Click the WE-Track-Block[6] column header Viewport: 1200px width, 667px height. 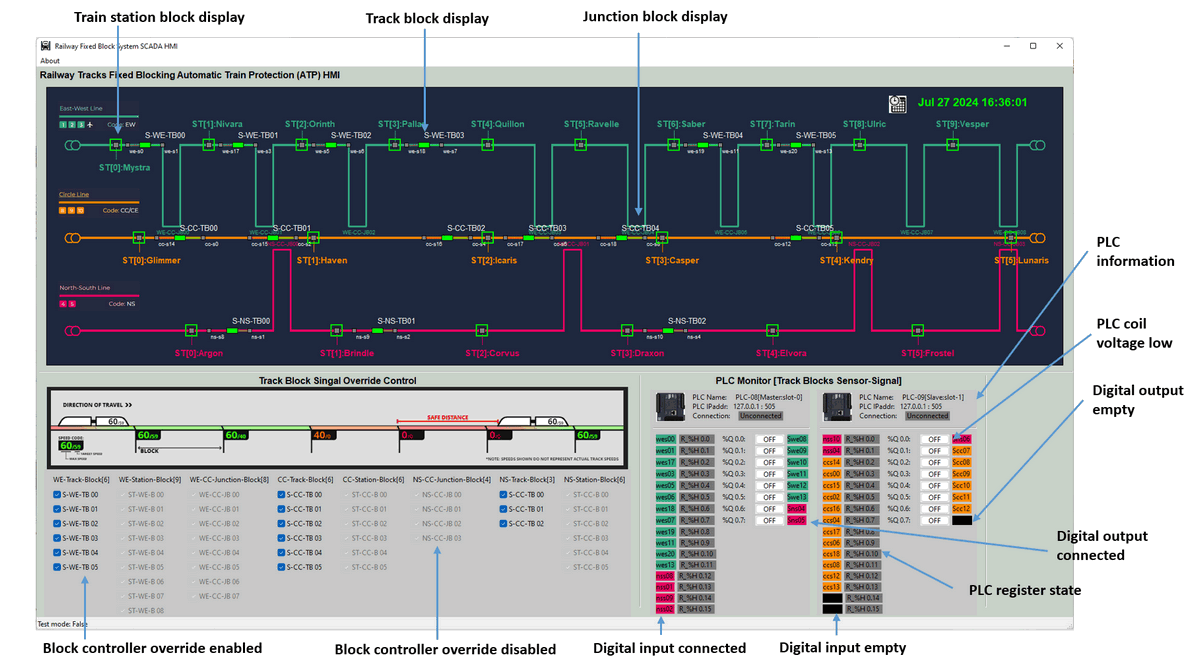[x=79, y=480]
